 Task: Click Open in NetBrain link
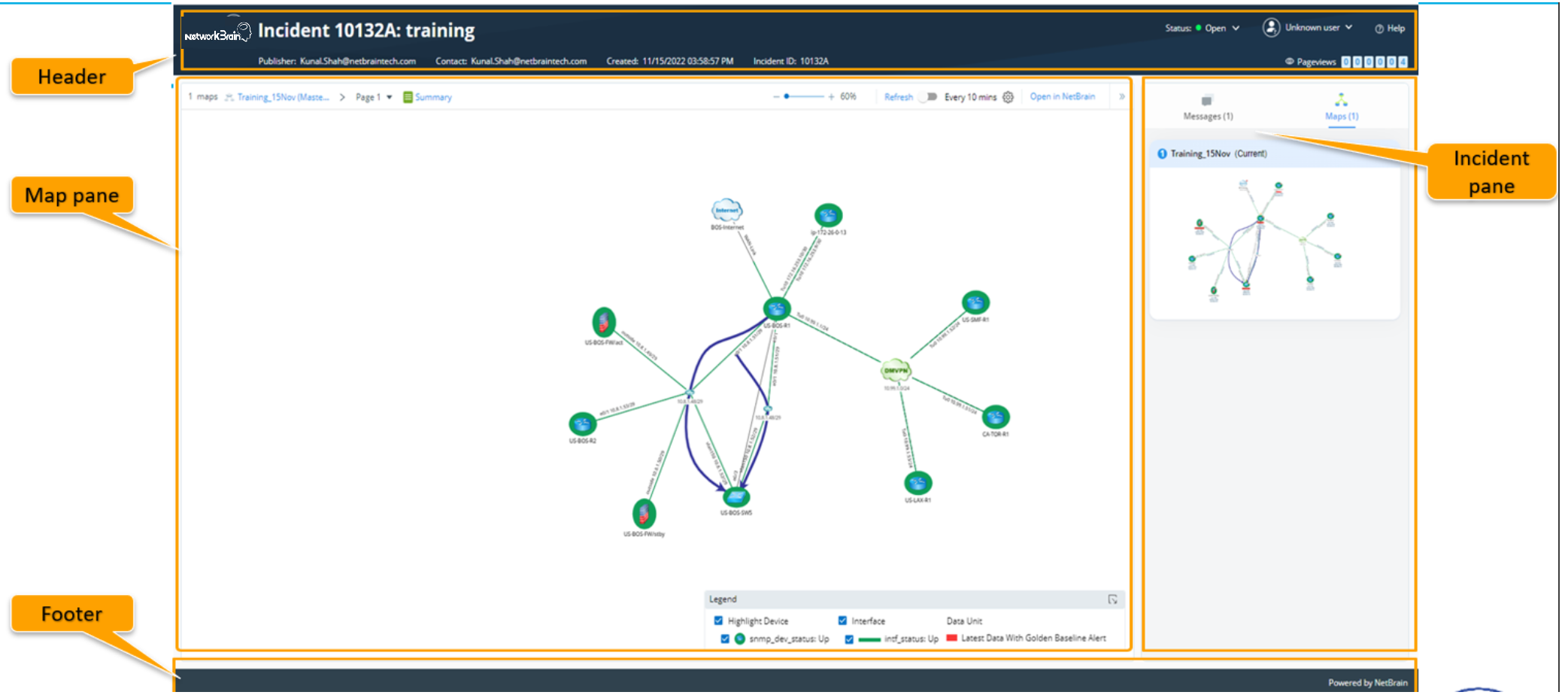(1062, 96)
